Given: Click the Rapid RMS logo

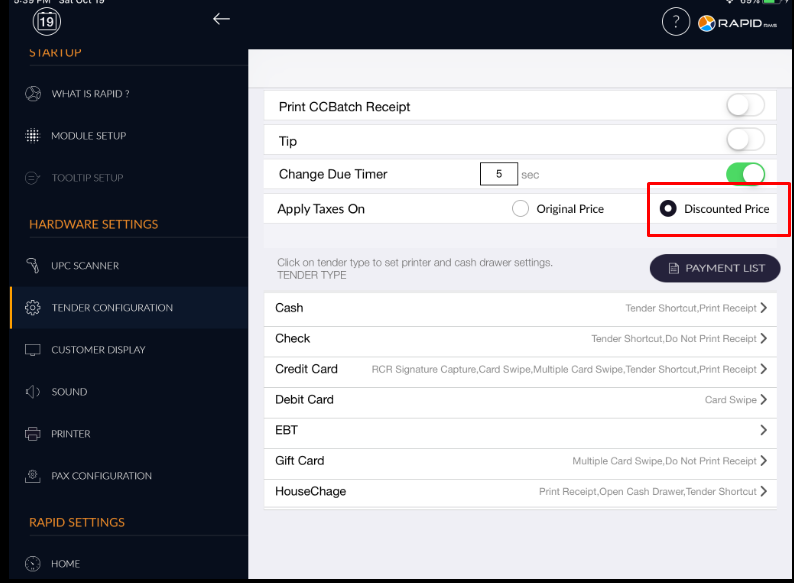Looking at the screenshot, I should (x=739, y=23).
